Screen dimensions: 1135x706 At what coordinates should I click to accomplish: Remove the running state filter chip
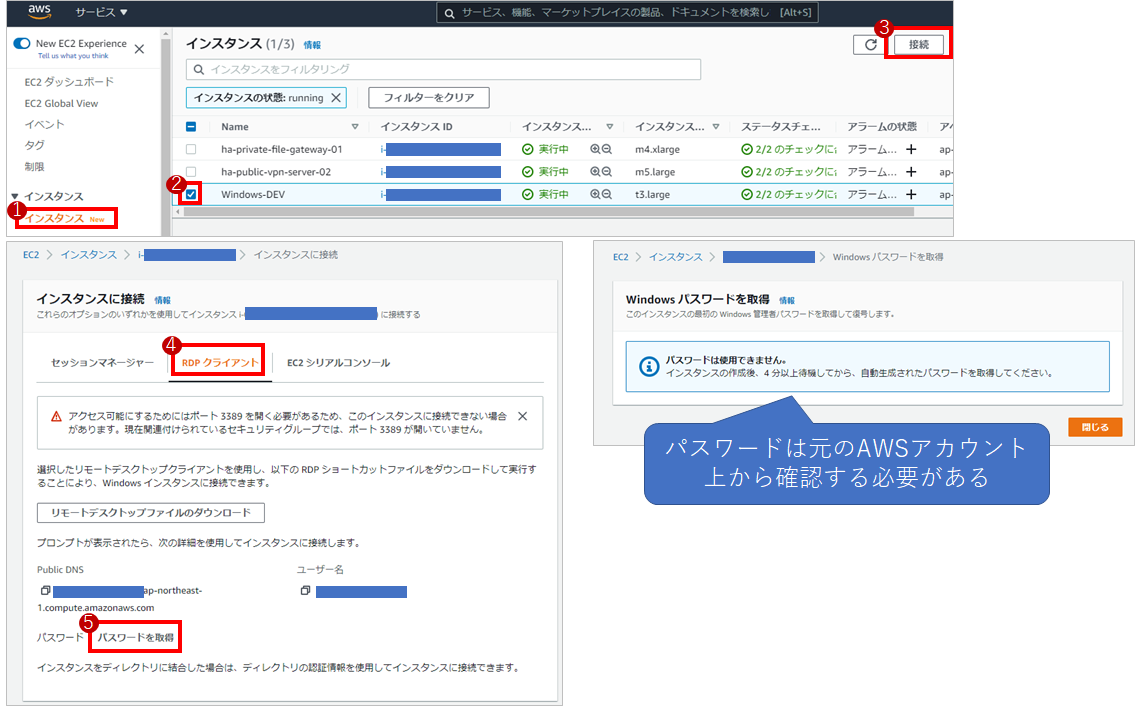(336, 98)
